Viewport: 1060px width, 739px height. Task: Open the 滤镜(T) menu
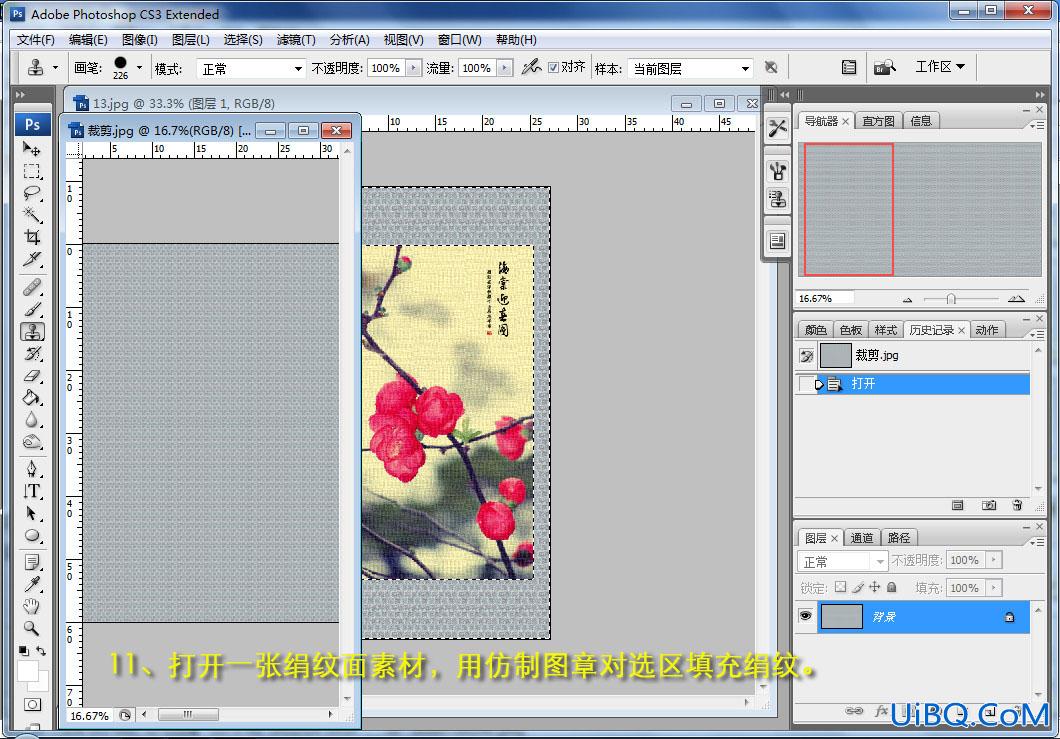296,40
